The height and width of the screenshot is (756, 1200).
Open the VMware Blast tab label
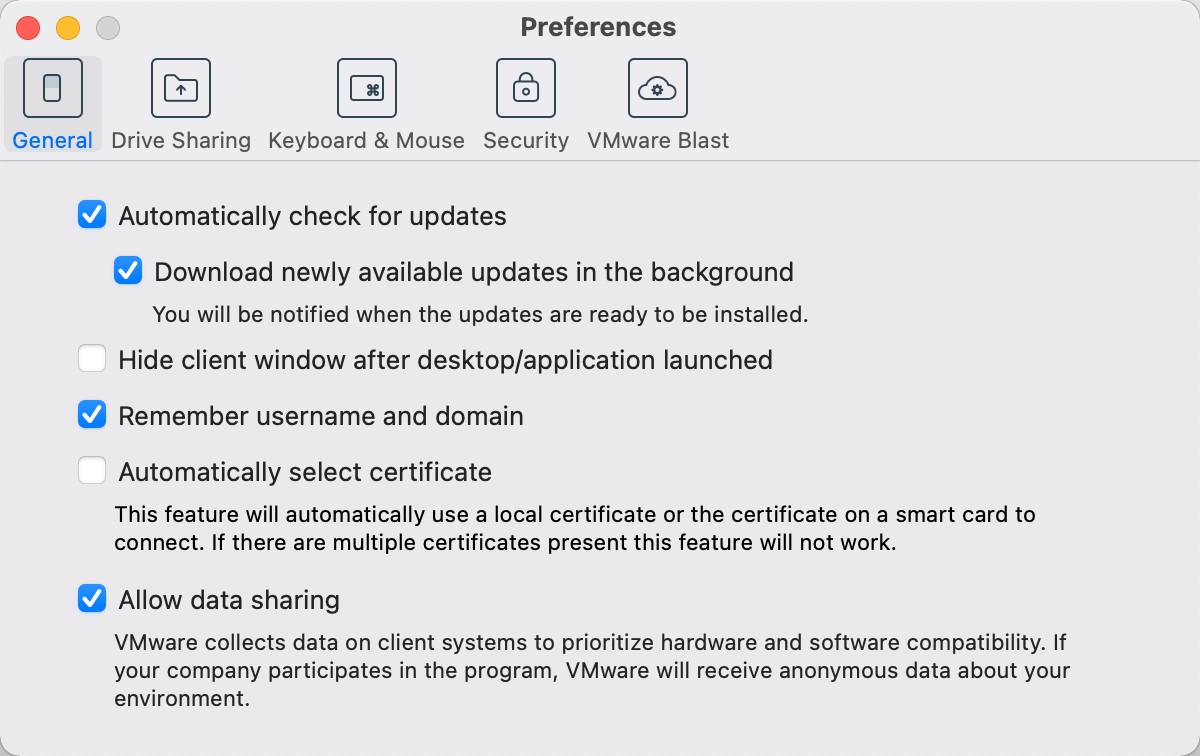(658, 141)
